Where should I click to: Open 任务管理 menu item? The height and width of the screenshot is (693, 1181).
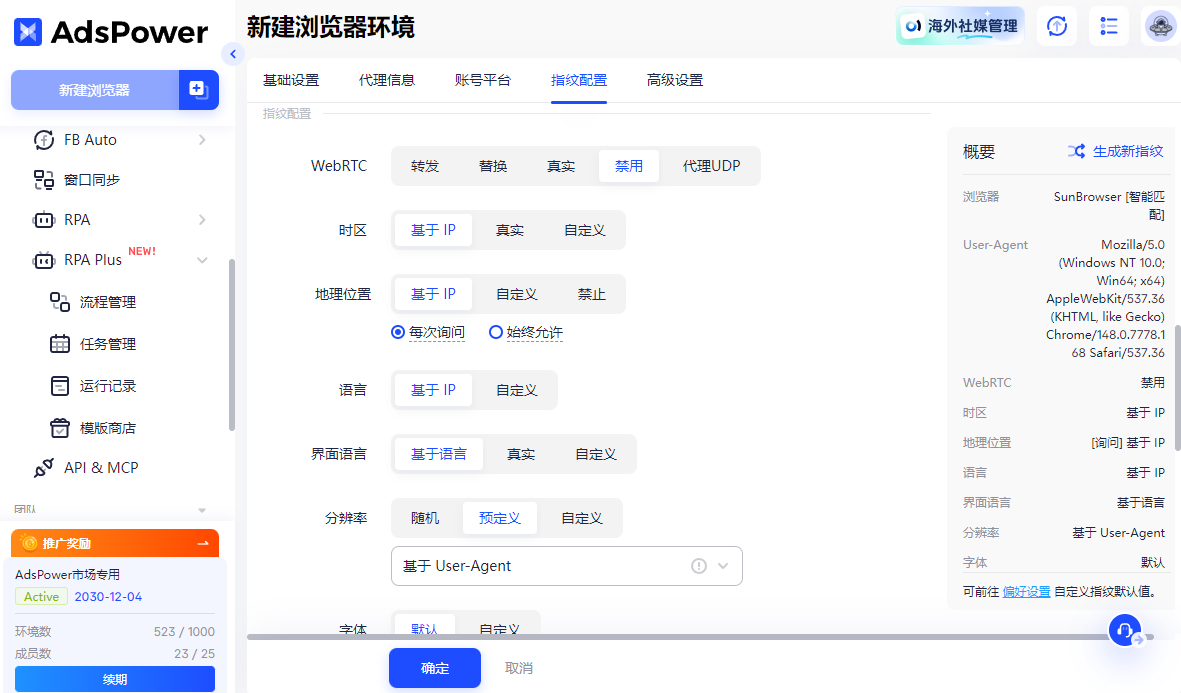[x=108, y=344]
